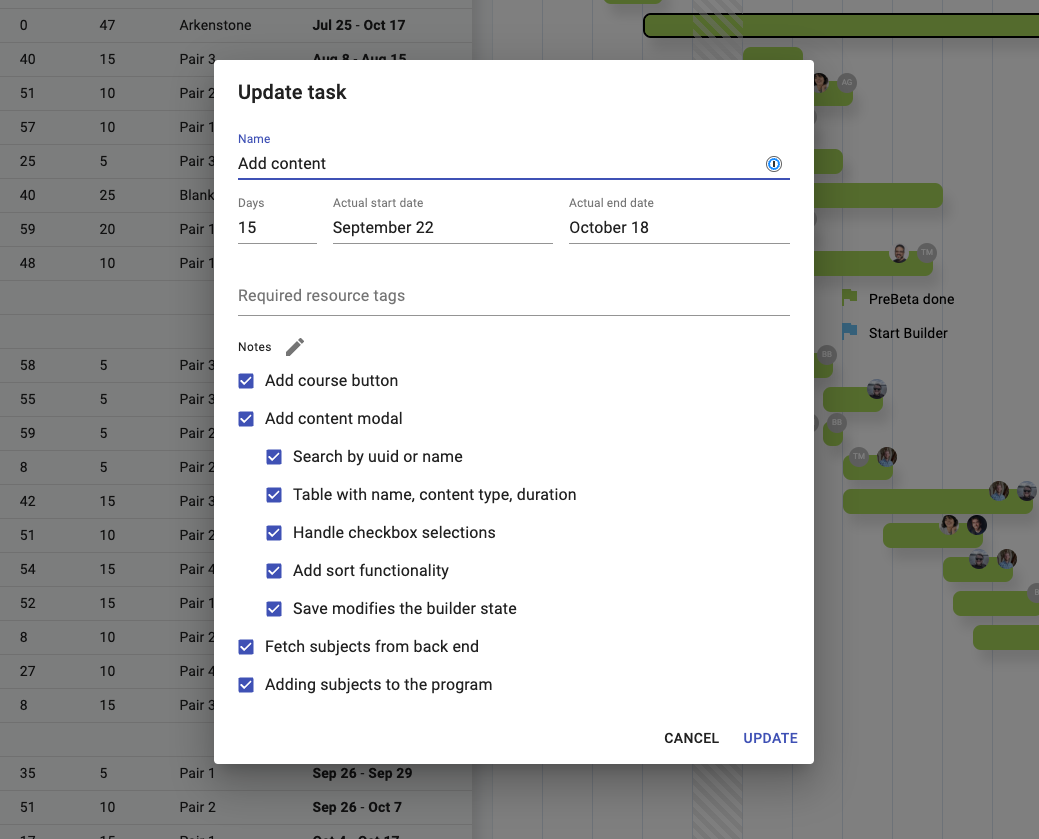Uncheck Search by uuid or name
1039x839 pixels.
pyautogui.click(x=273, y=456)
